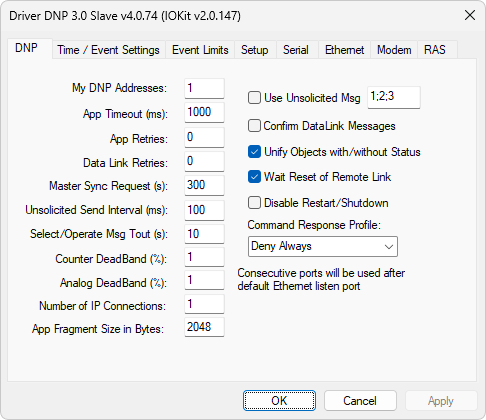The height and width of the screenshot is (420, 486).
Task: Click the Analog DeadBand (%) field
Action: 204,280
